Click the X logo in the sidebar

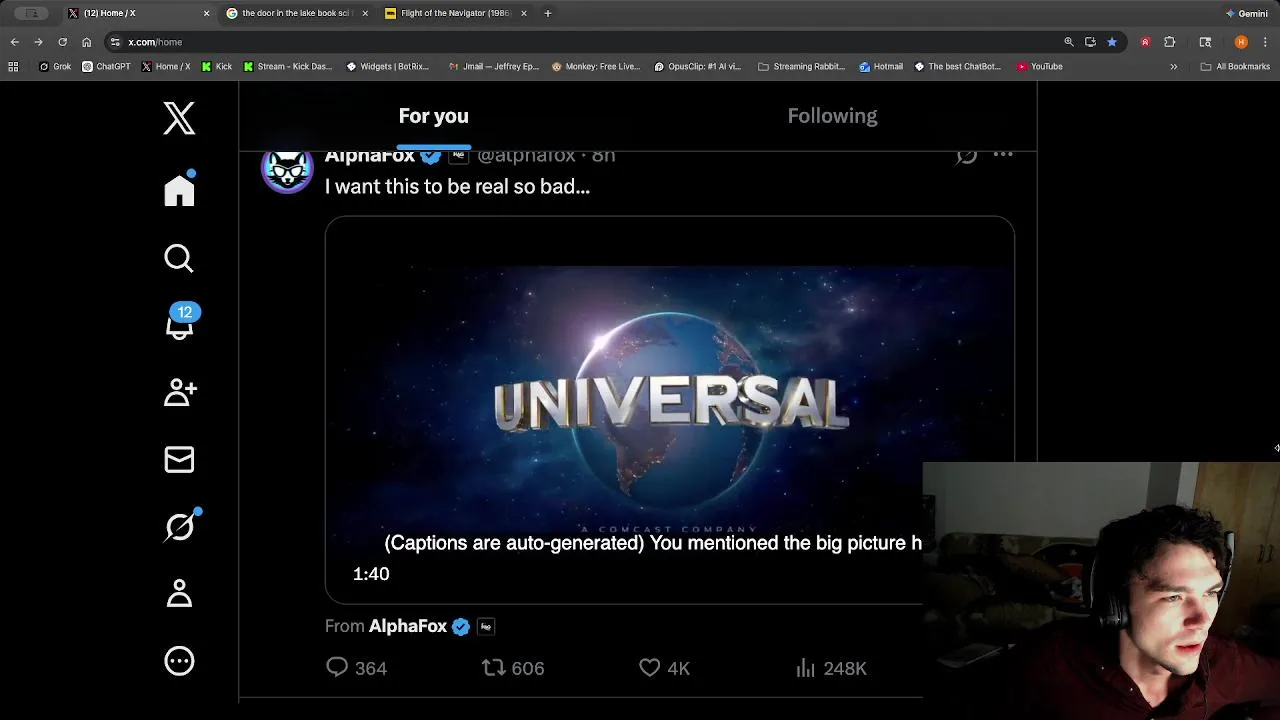coord(179,119)
